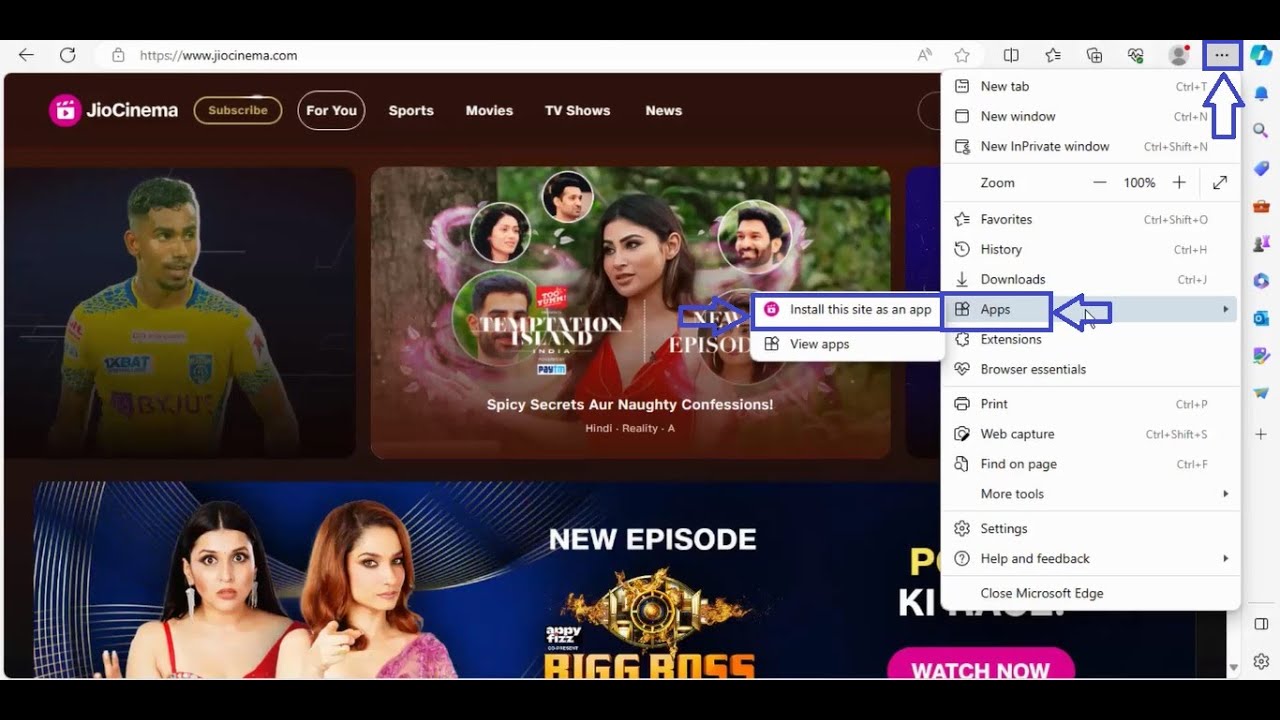
Task: Expand the Apps submenu
Action: pyautogui.click(x=1091, y=310)
